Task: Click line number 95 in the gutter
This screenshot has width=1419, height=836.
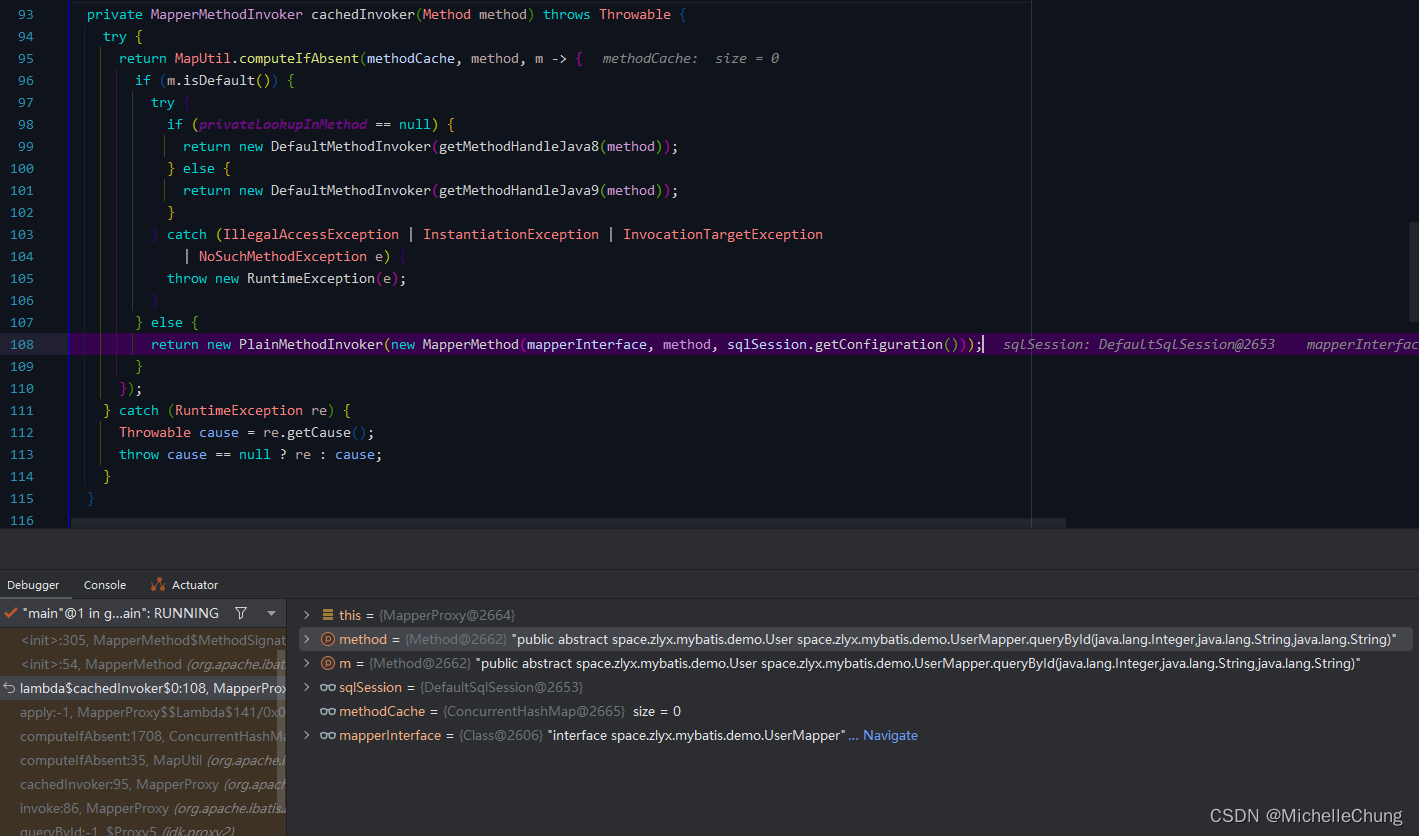Action: pos(26,58)
